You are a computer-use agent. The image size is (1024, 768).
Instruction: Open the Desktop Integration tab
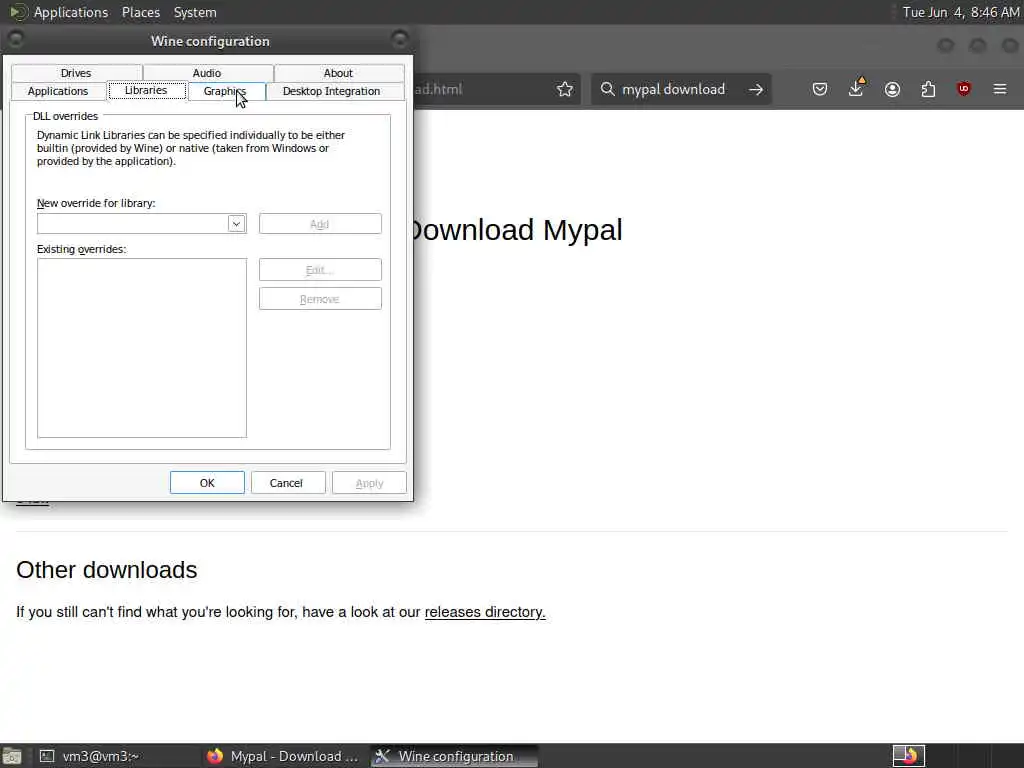click(332, 91)
